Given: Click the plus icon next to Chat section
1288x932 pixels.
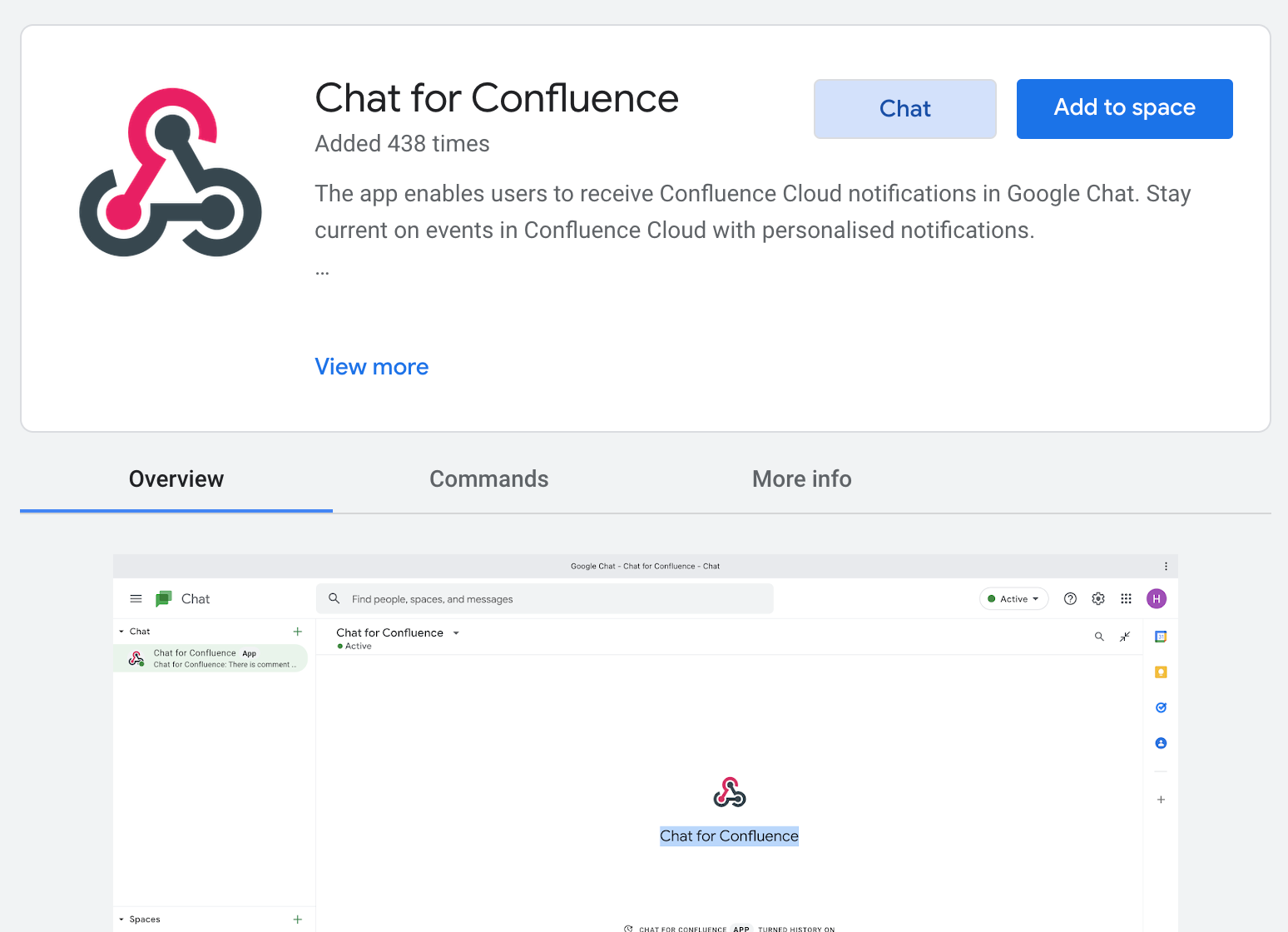Looking at the screenshot, I should (x=297, y=632).
